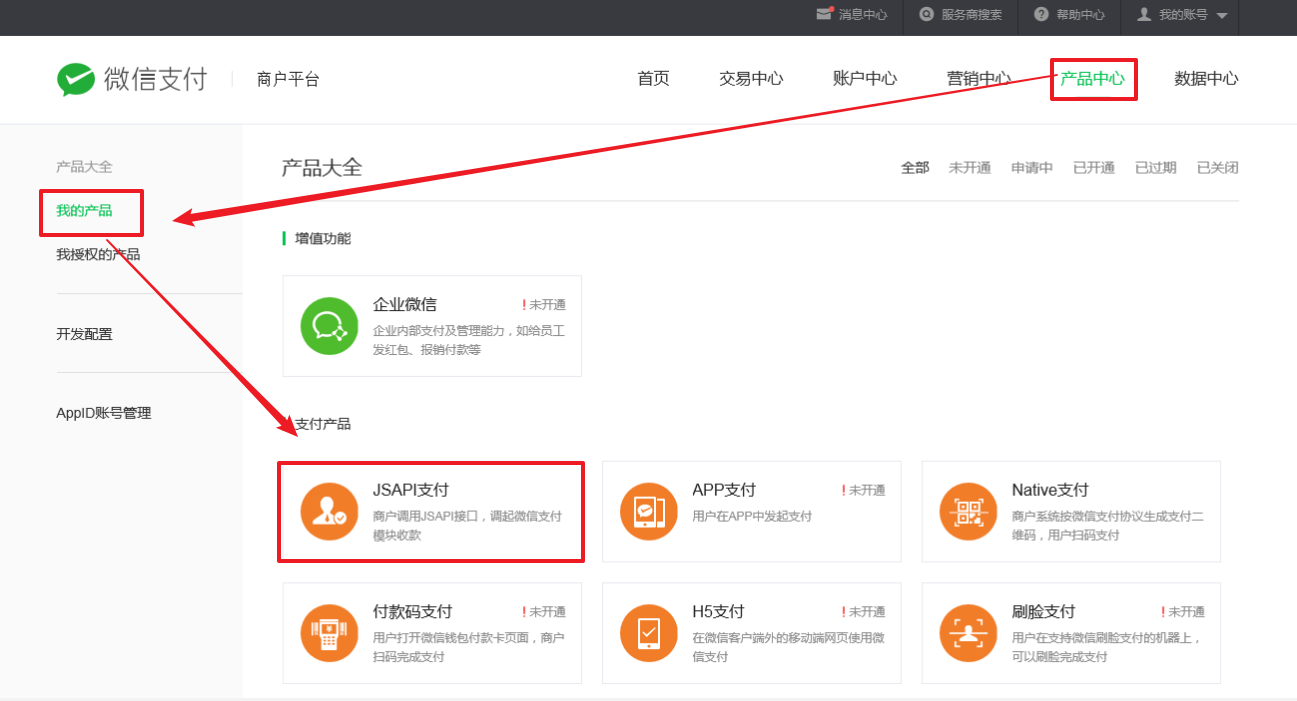Click the 商户平台 header text
This screenshot has width=1297, height=701.
288,80
